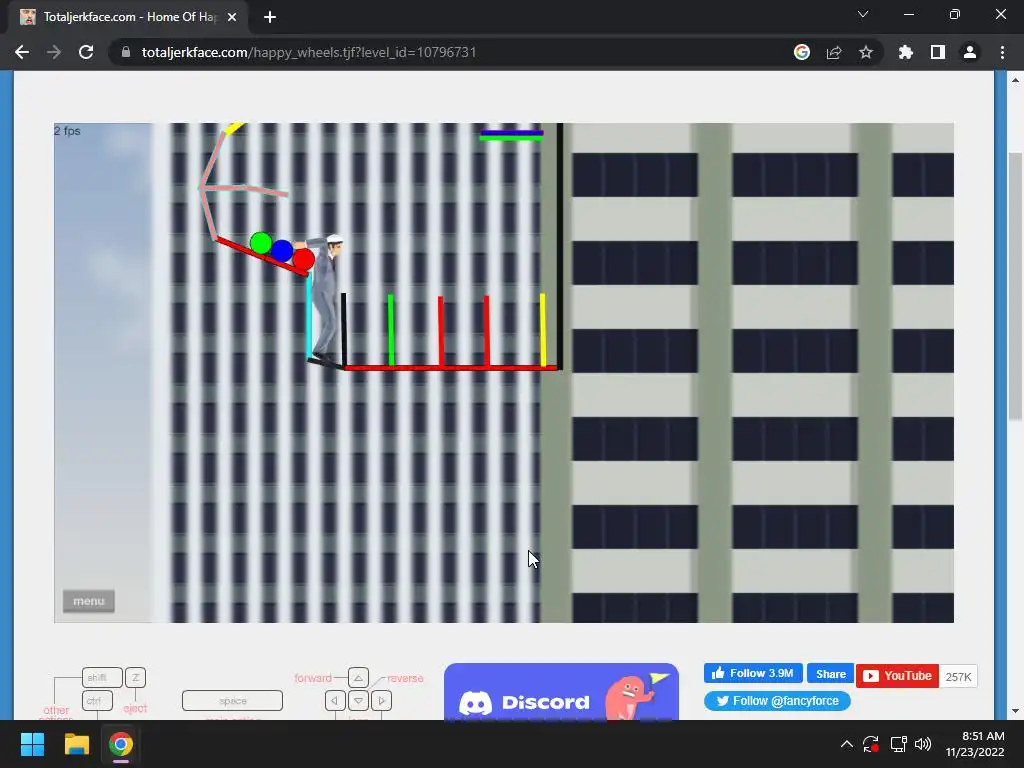Click the right arrow key diagram

click(x=381, y=701)
